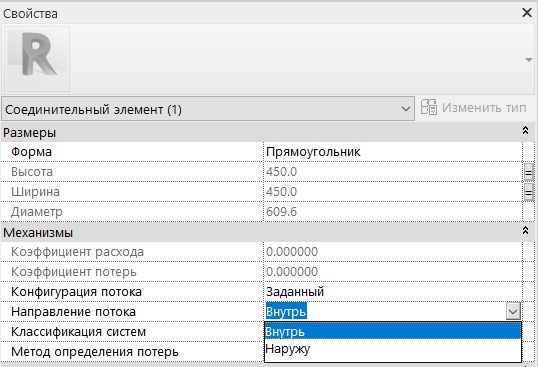Click the Revit R logo thumbnail
This screenshot has height=367, width=538.
point(37,59)
